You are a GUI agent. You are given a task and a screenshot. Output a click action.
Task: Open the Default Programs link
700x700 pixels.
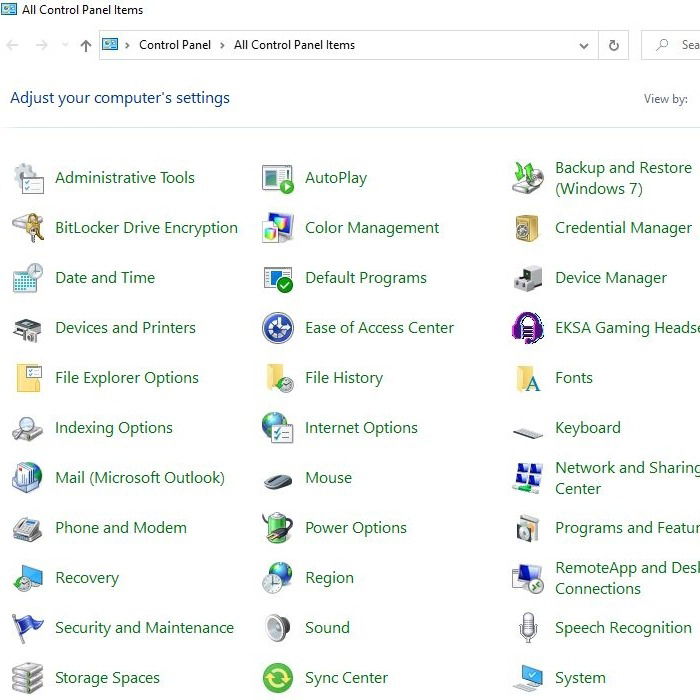(366, 278)
